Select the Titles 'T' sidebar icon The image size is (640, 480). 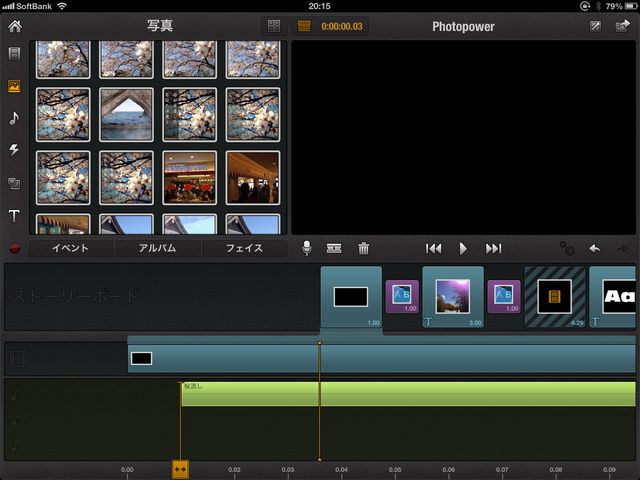[x=14, y=216]
